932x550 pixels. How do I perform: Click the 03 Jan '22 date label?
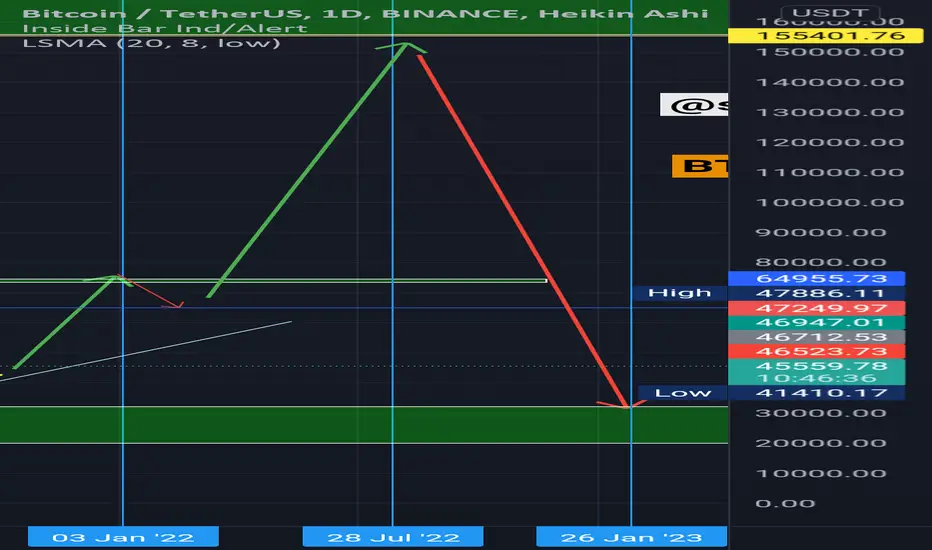tap(123, 538)
